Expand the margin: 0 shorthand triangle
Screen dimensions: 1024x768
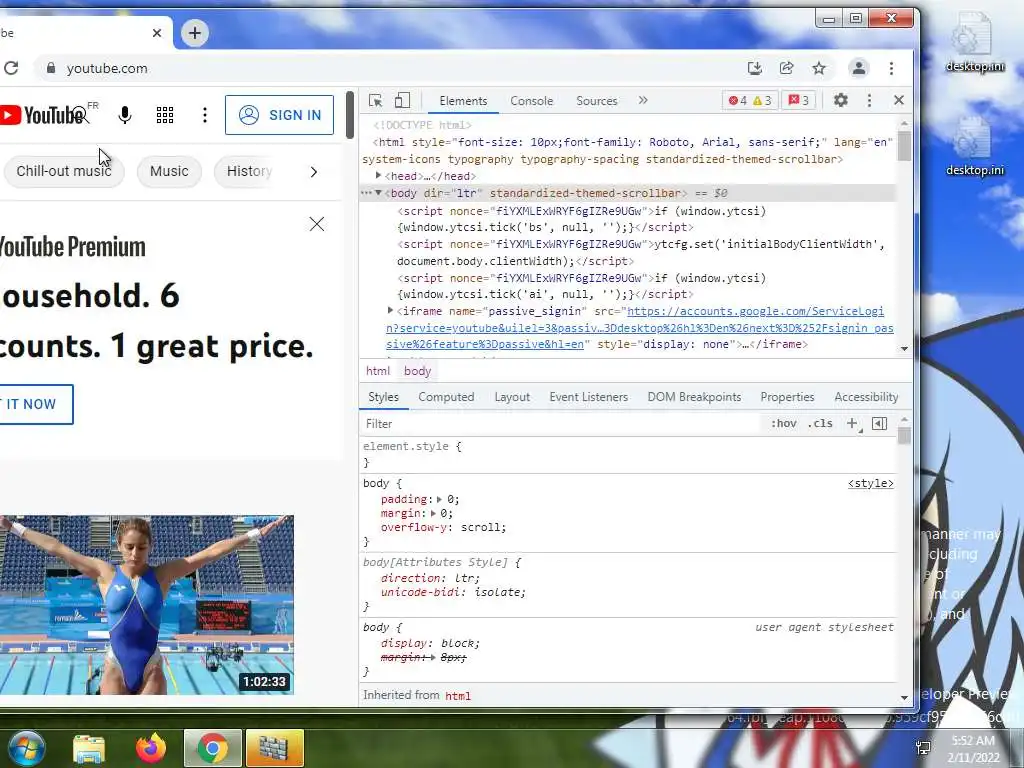point(432,514)
